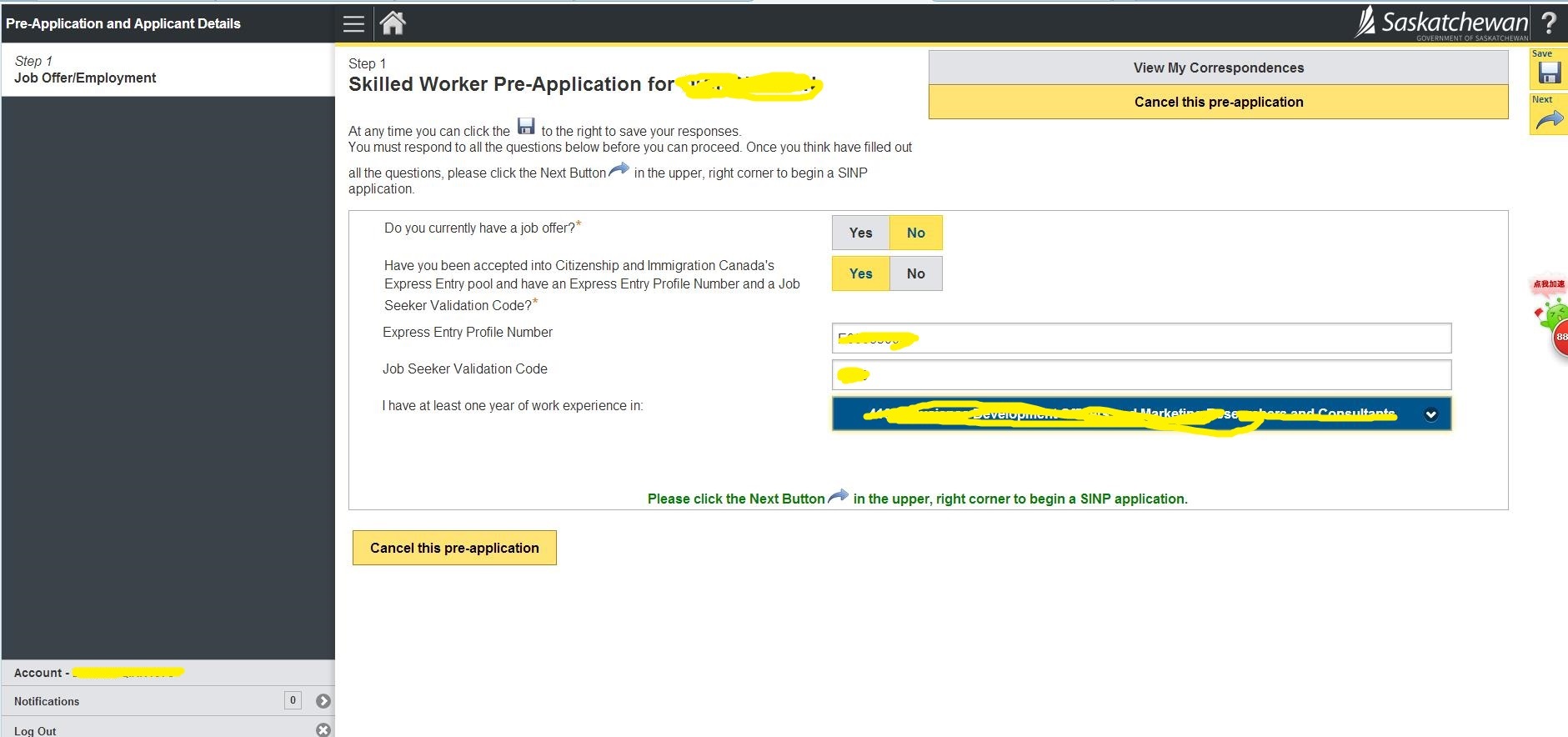This screenshot has width=1568, height=737.
Task: Click the Notifications arrow icon
Action: [323, 701]
